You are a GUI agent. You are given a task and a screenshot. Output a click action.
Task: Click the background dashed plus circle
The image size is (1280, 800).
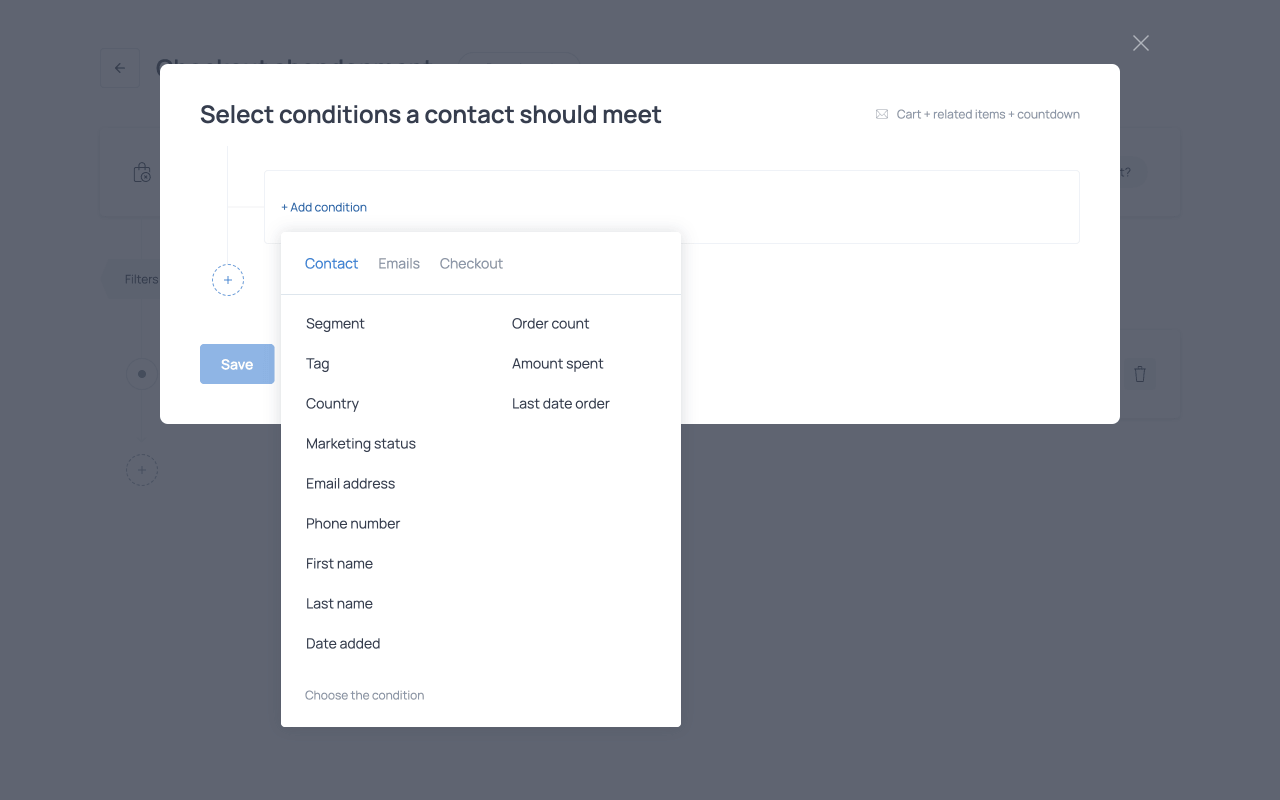coord(142,470)
